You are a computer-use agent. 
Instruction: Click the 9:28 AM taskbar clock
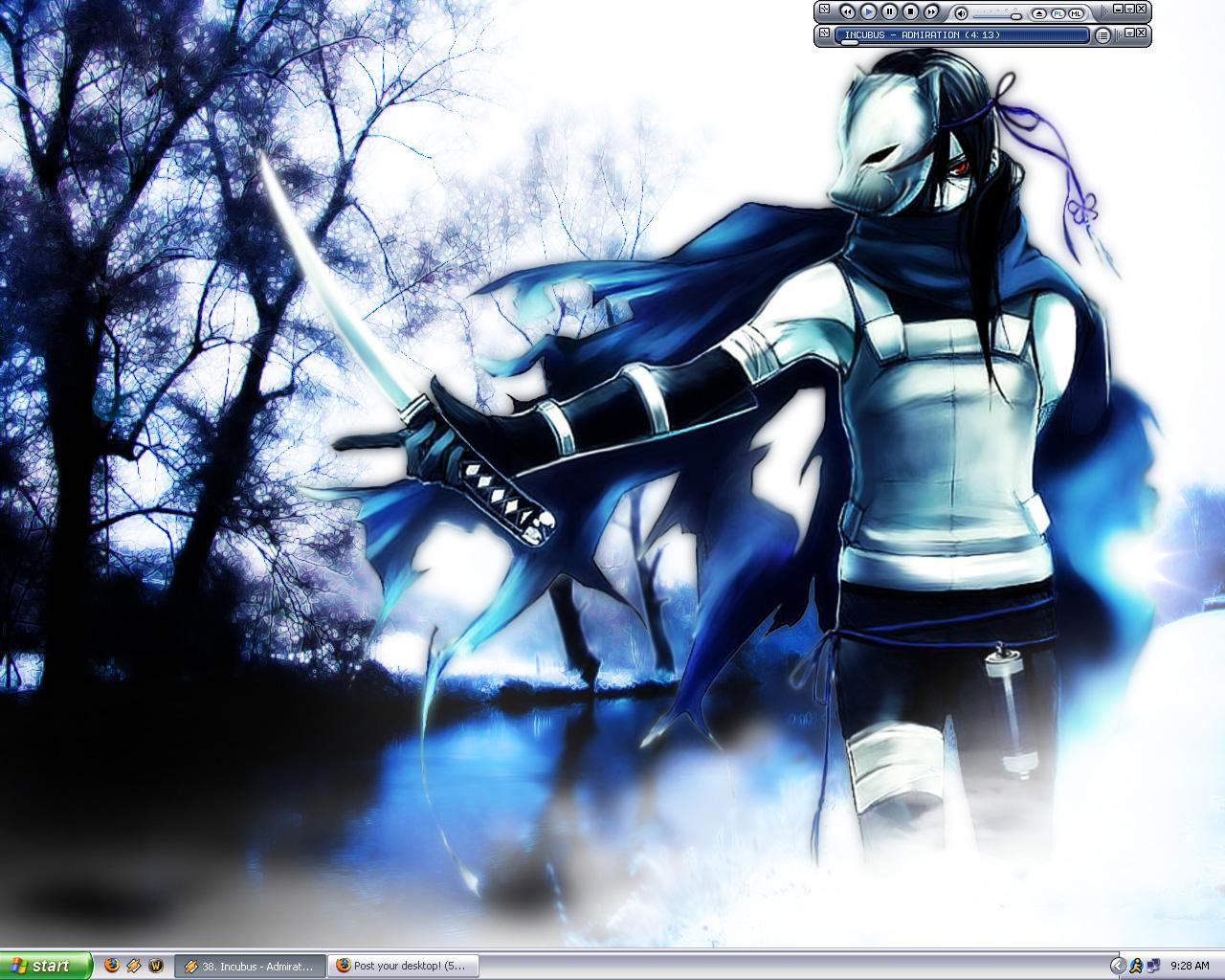click(1190, 966)
